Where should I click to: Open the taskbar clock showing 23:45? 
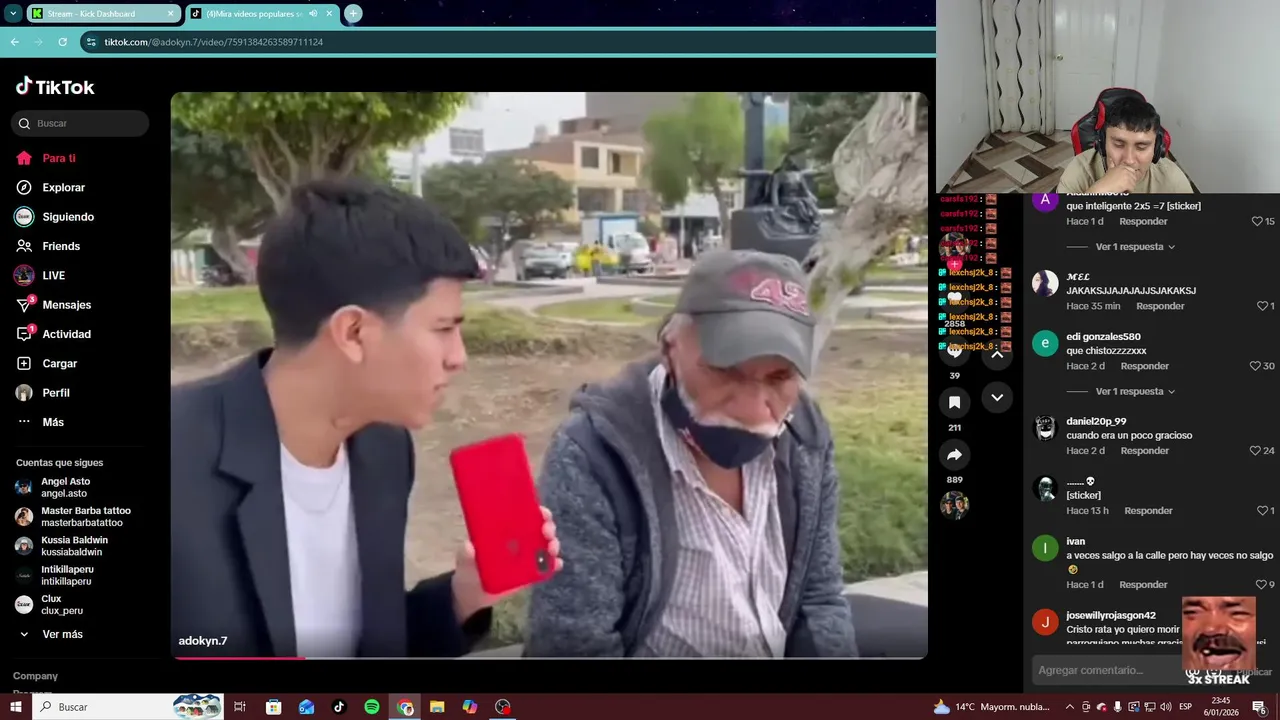(1220, 707)
